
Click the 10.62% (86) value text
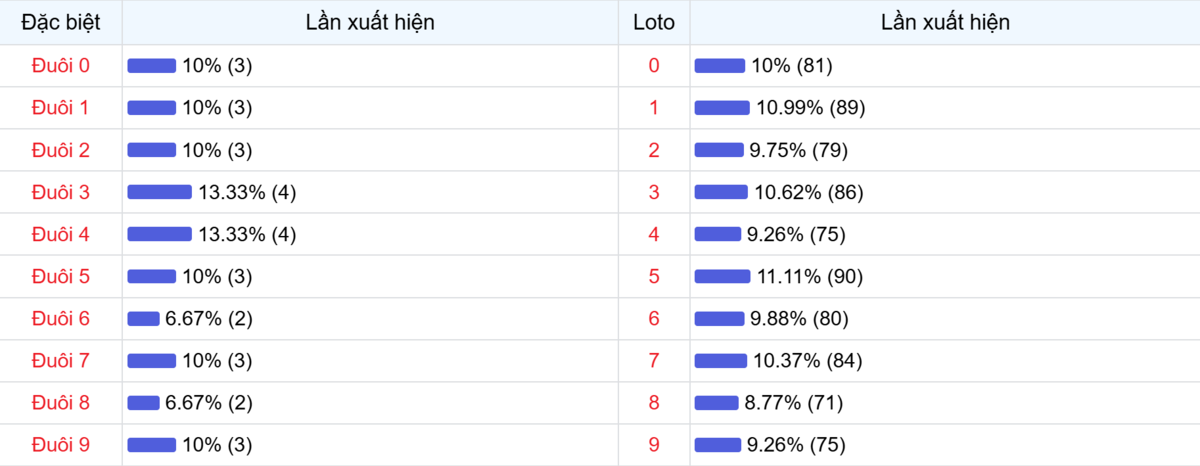pyautogui.click(x=808, y=192)
